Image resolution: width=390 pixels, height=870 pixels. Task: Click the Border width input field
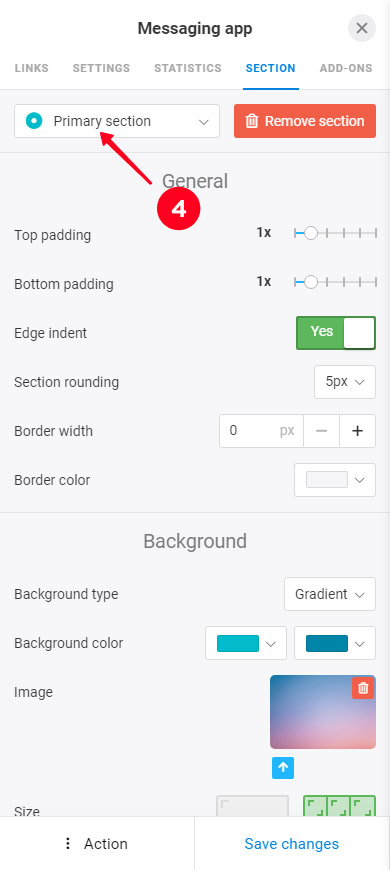tap(261, 431)
